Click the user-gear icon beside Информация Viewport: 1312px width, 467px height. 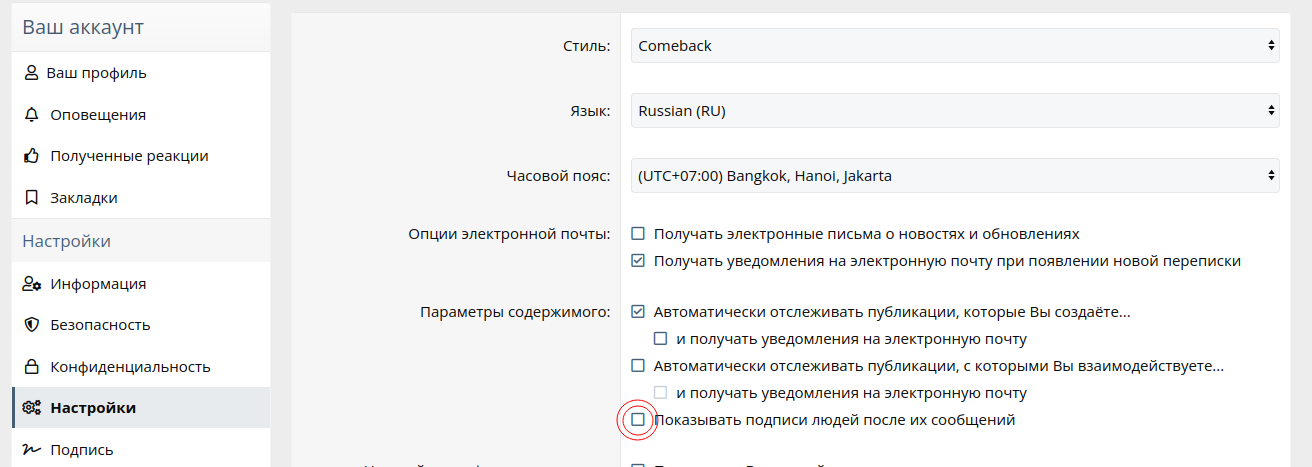click(32, 283)
